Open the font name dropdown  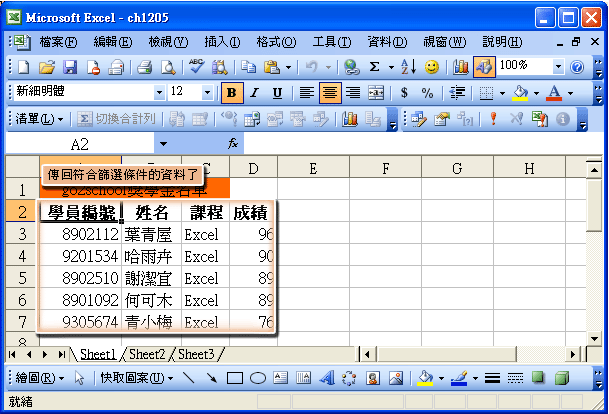click(x=159, y=92)
